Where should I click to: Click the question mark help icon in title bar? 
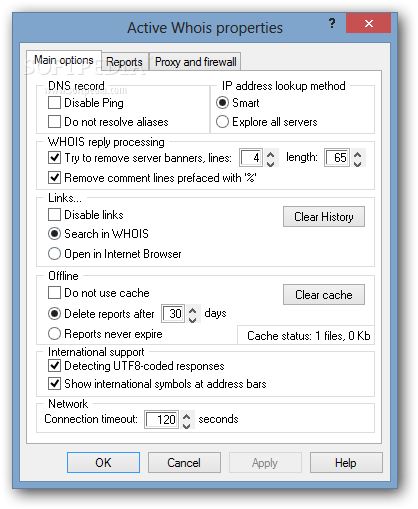[x=332, y=23]
